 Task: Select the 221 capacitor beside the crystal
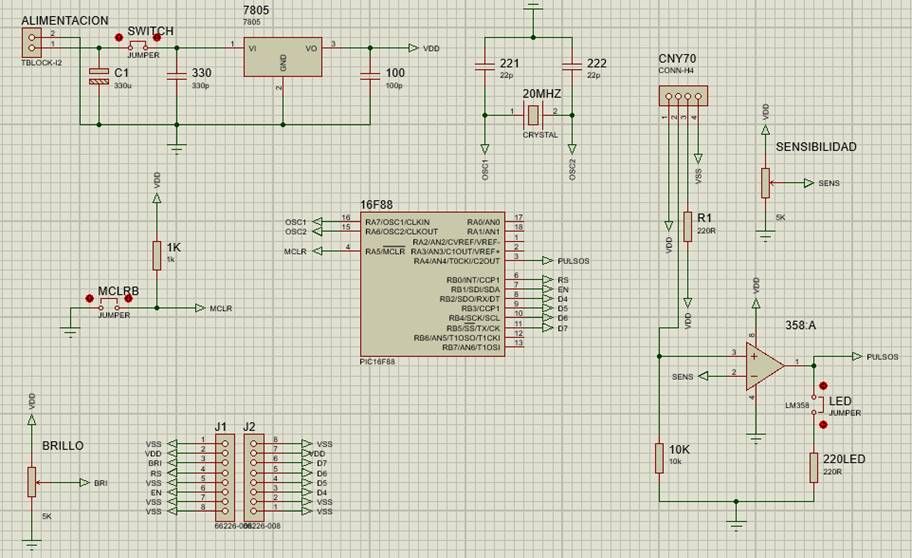coord(485,67)
